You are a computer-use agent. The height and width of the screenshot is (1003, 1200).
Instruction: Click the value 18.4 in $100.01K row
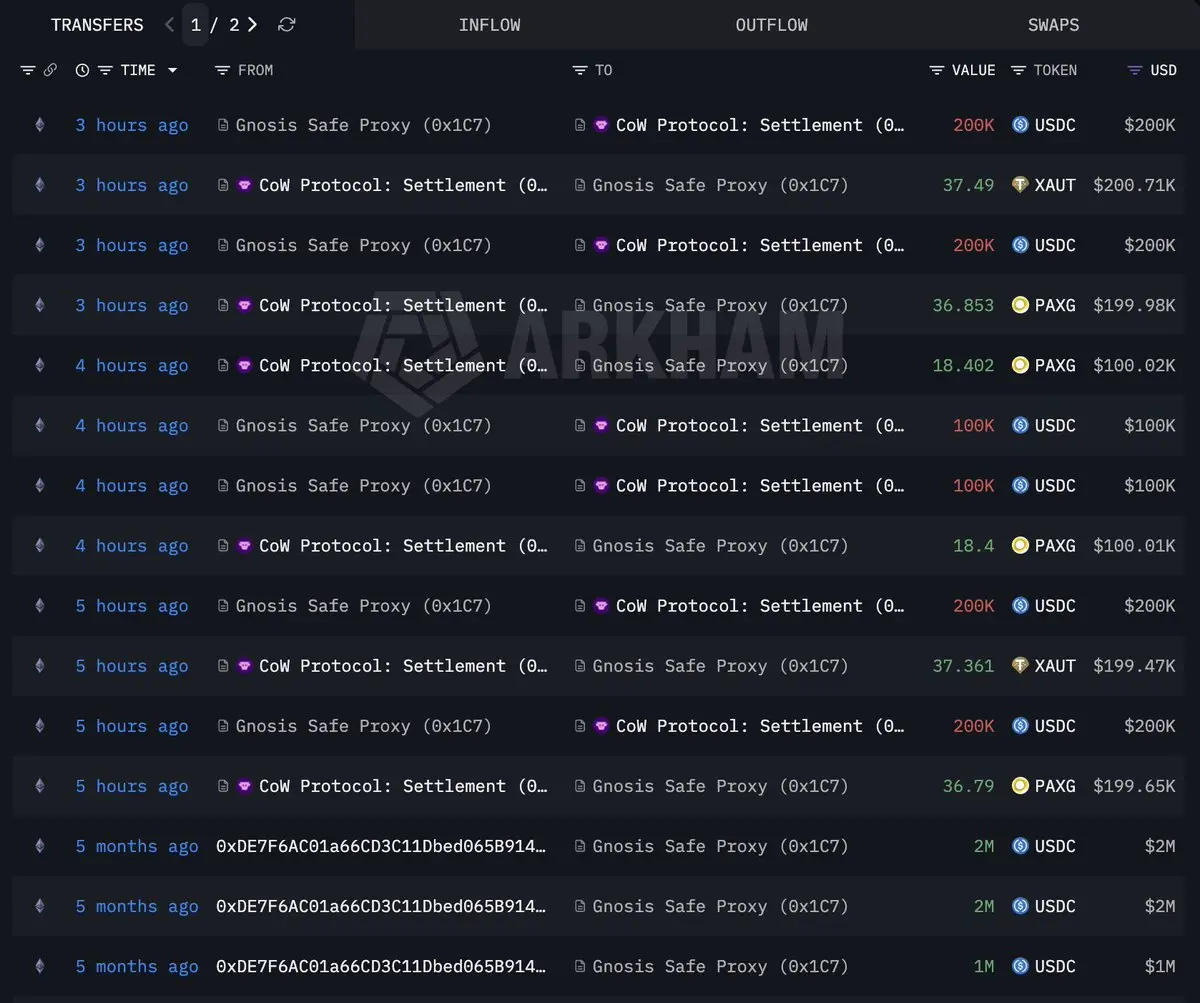click(974, 545)
